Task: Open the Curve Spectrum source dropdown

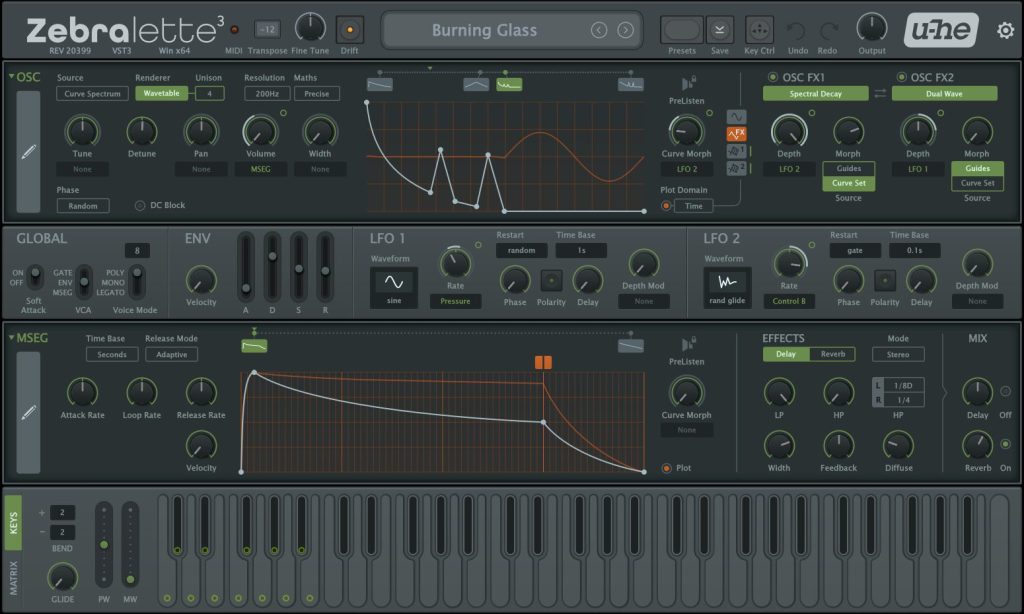Action: tap(92, 93)
